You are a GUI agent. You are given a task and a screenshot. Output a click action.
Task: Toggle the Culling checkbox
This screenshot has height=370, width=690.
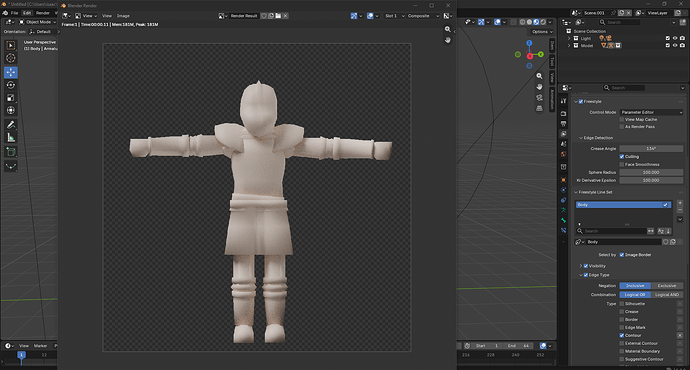(622, 157)
